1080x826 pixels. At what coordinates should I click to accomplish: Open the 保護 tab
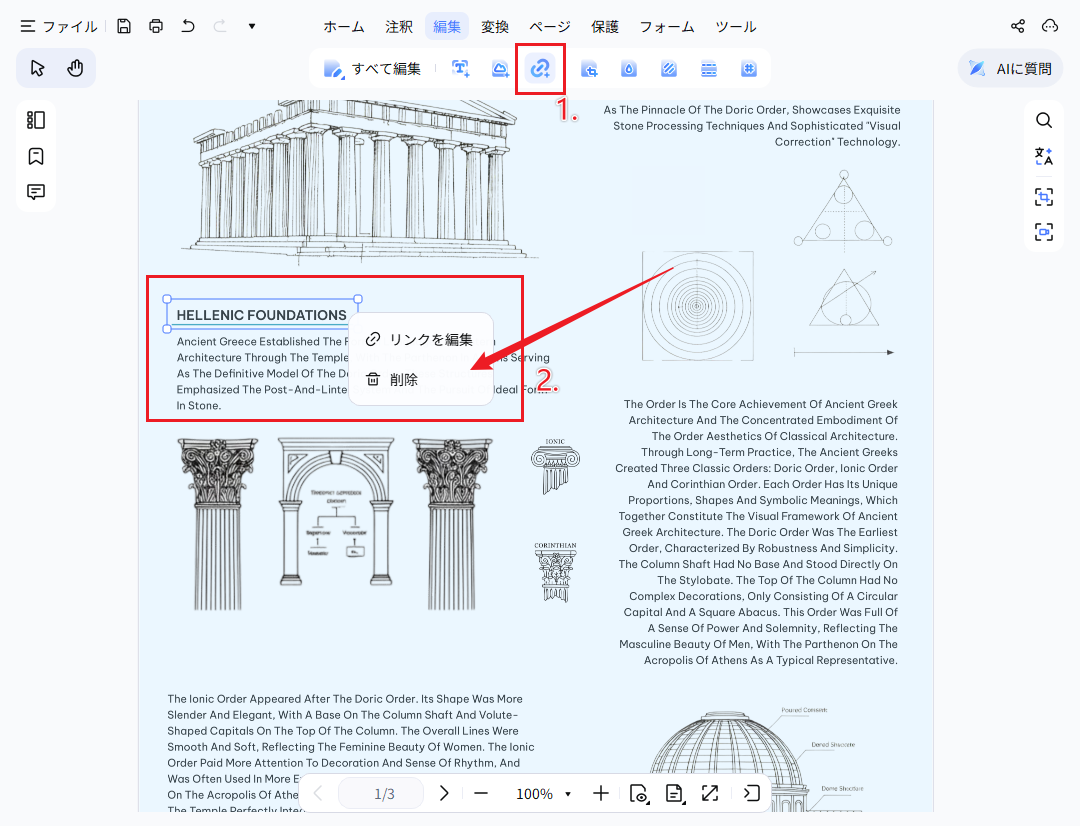click(605, 27)
